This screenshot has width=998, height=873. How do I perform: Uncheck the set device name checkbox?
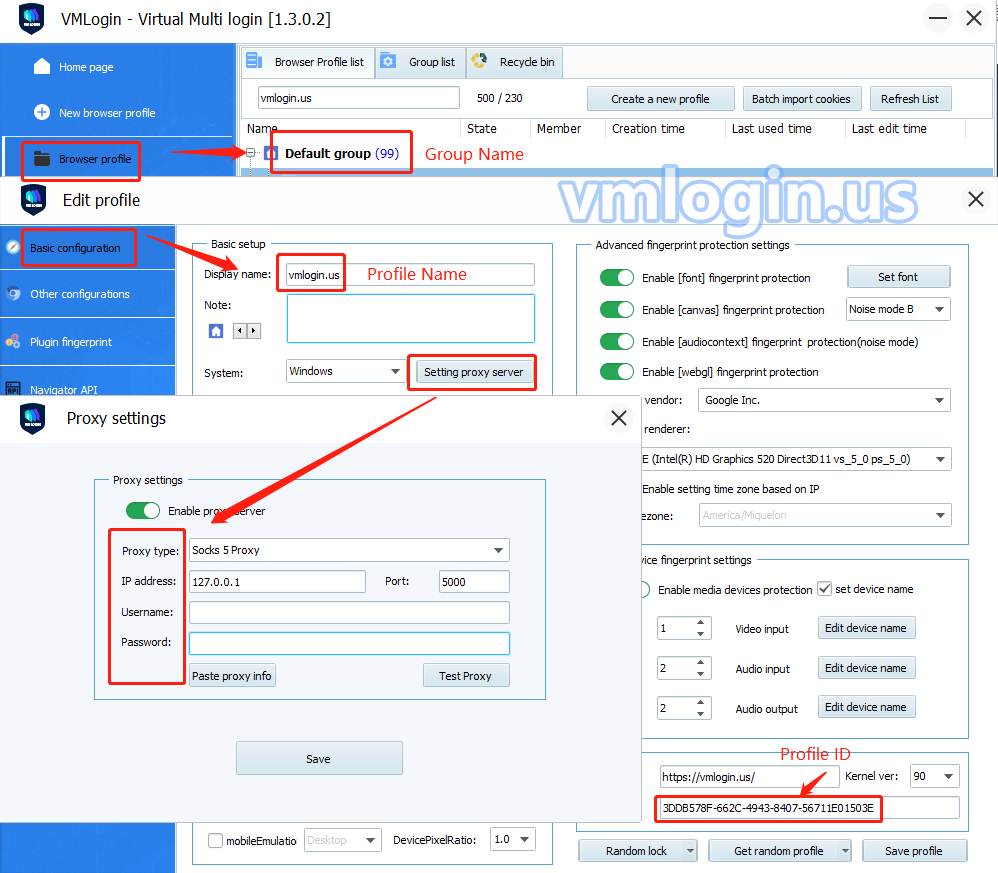(x=825, y=589)
